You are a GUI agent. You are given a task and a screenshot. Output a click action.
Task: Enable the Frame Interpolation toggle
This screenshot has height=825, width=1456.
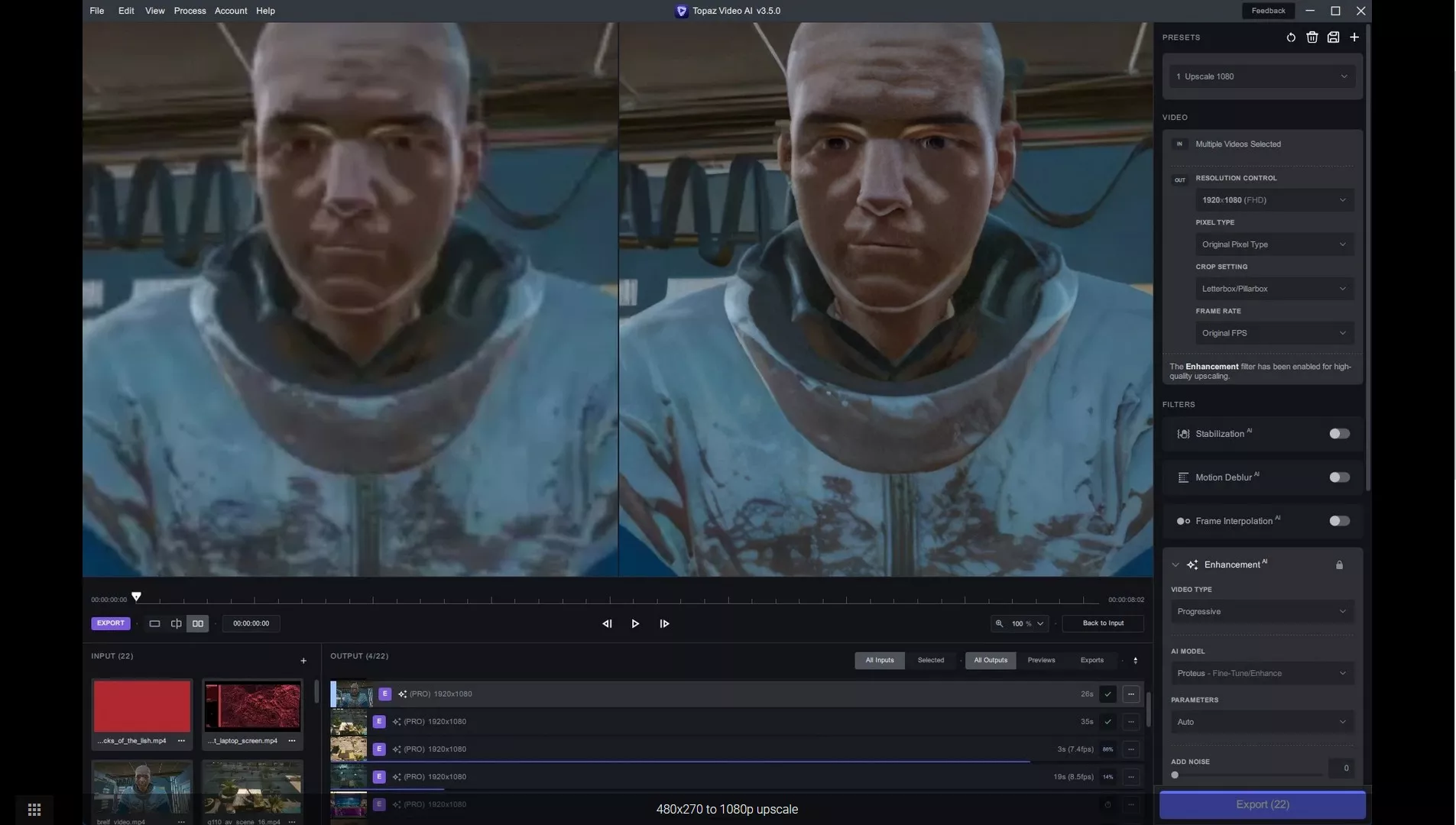click(1339, 521)
